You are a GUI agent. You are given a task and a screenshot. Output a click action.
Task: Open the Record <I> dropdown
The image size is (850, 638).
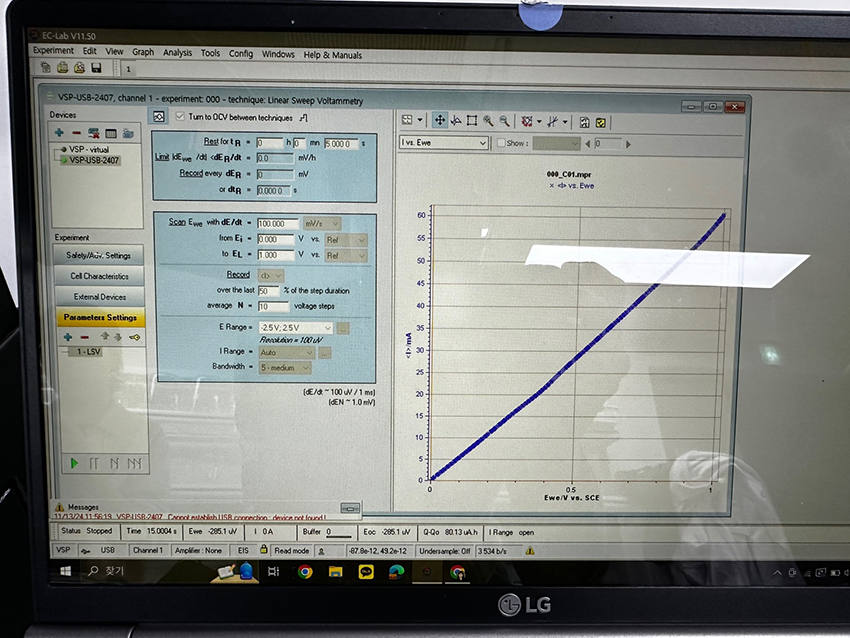click(271, 275)
